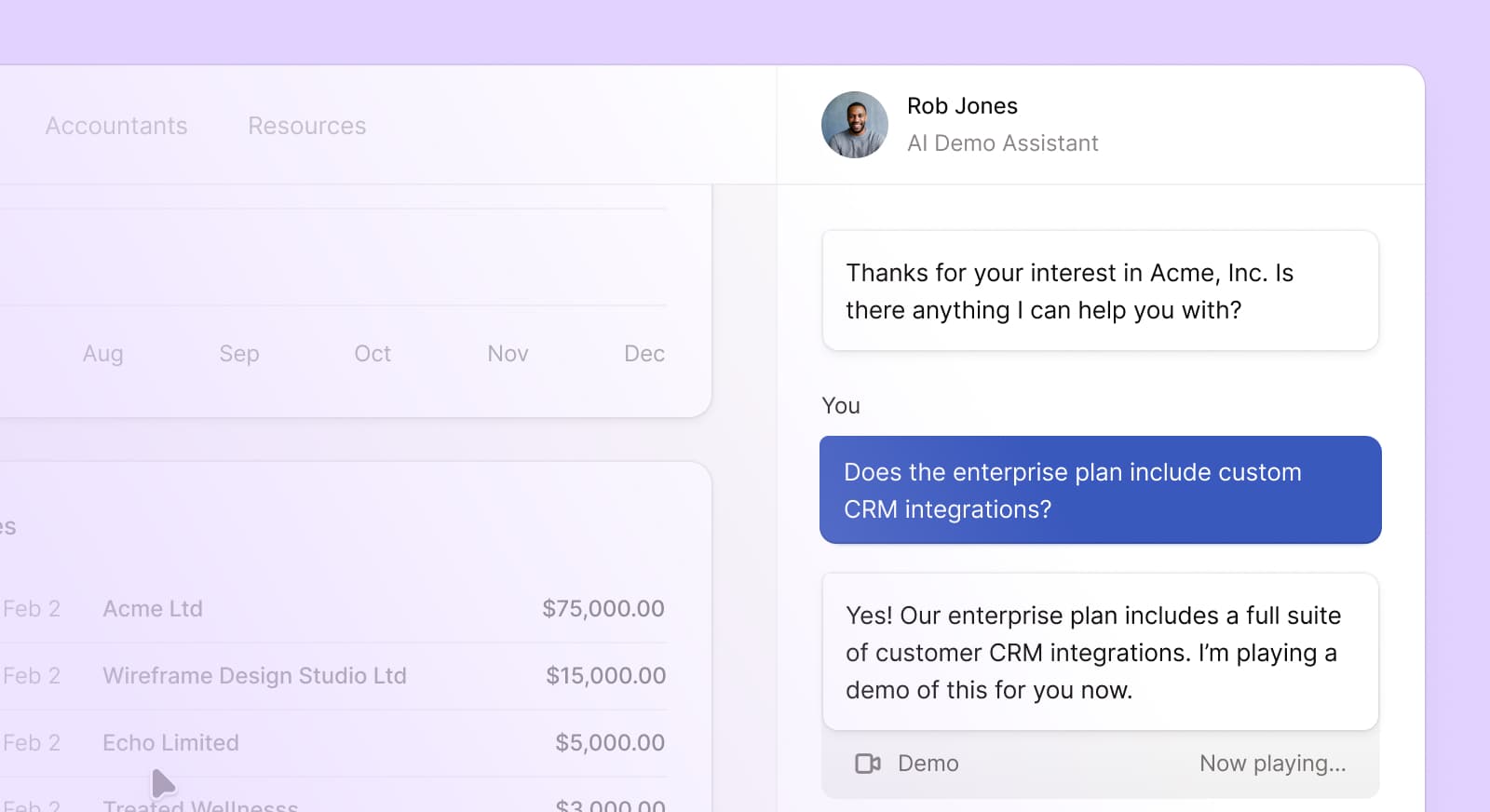
Task: Click the blue enterprise plan question bubble
Action: coord(1100,490)
